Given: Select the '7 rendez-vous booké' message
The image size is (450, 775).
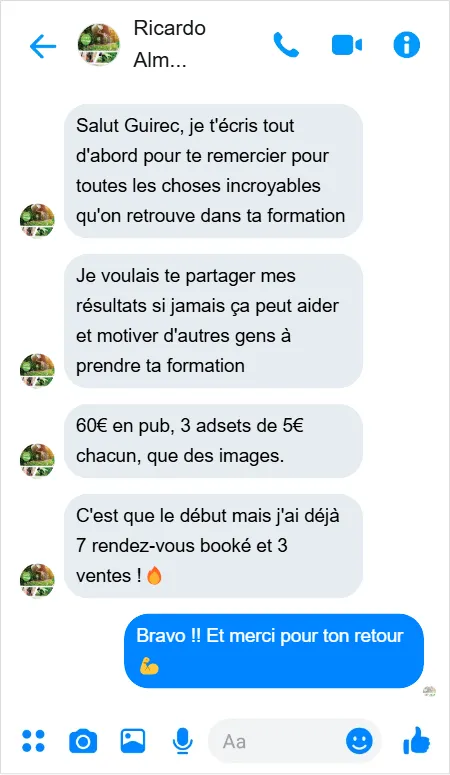Looking at the screenshot, I should point(213,546).
